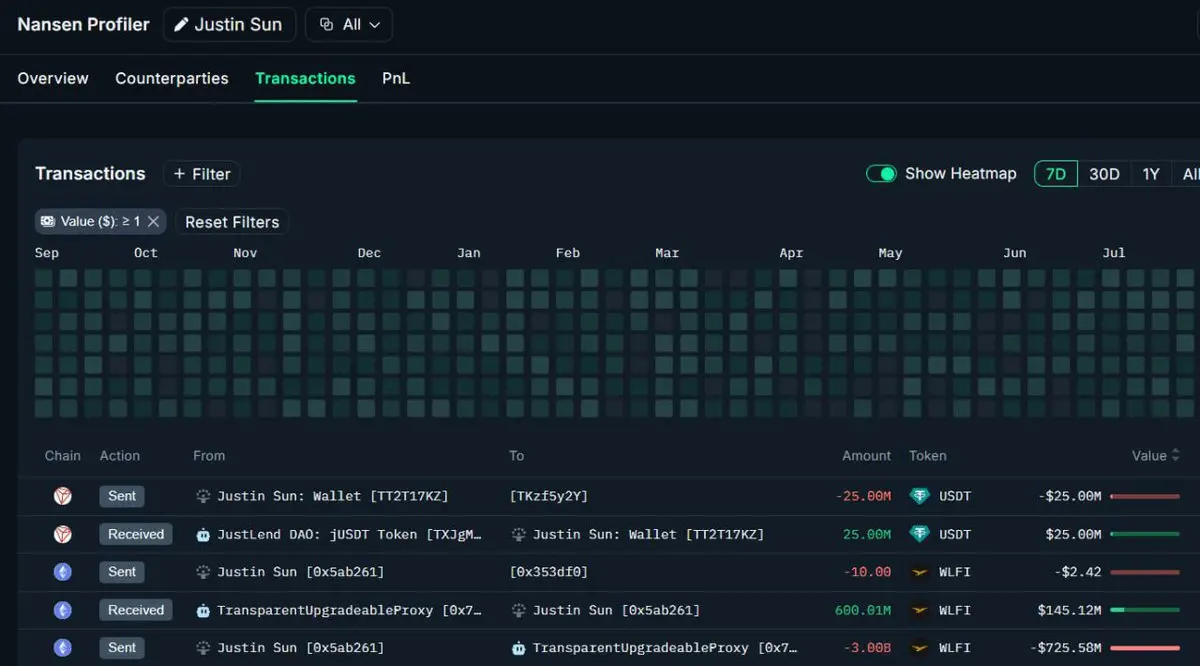Open the [0x353df0] recipient address
The width and height of the screenshot is (1200, 666).
coord(549,572)
